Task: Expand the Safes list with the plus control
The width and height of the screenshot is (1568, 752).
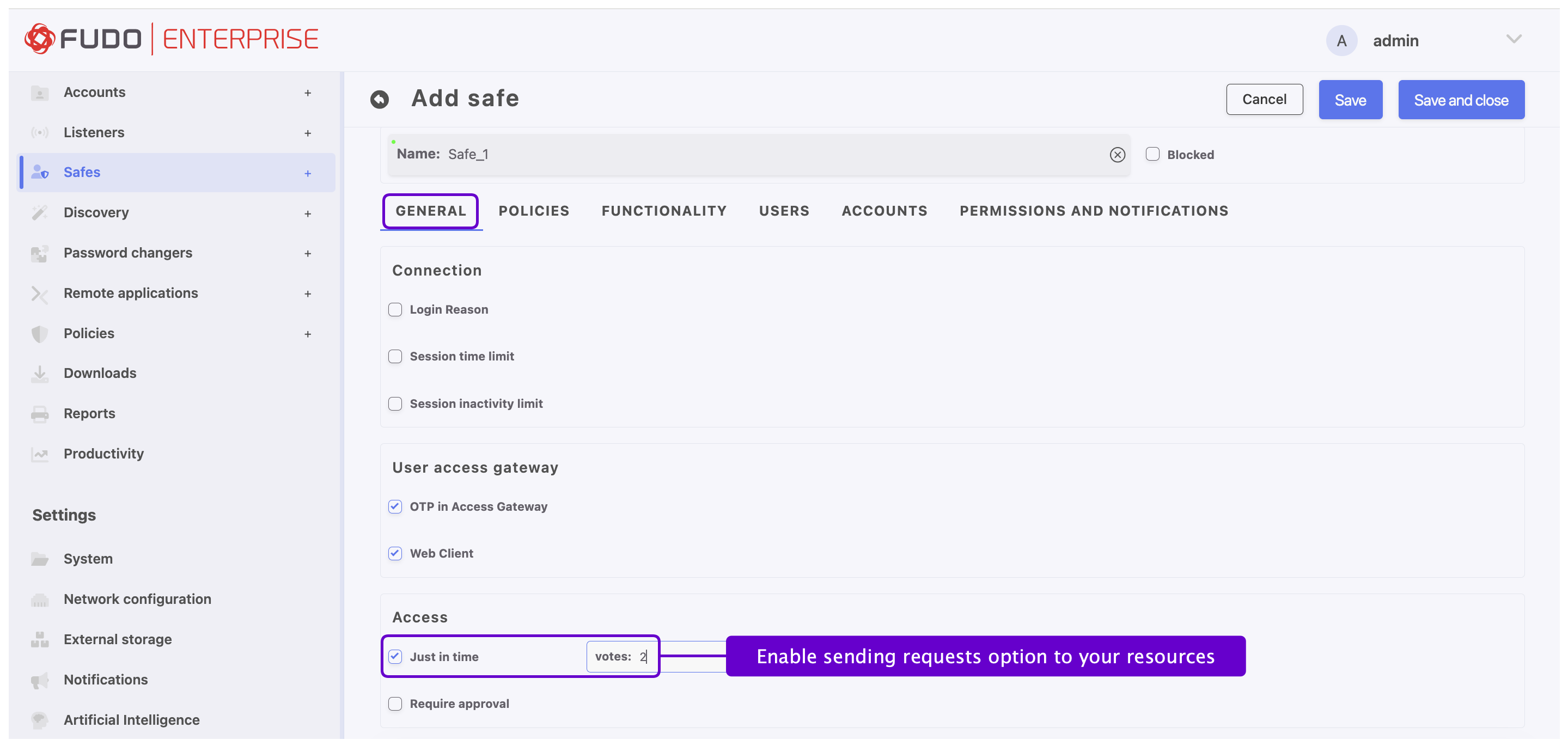Action: 308,173
